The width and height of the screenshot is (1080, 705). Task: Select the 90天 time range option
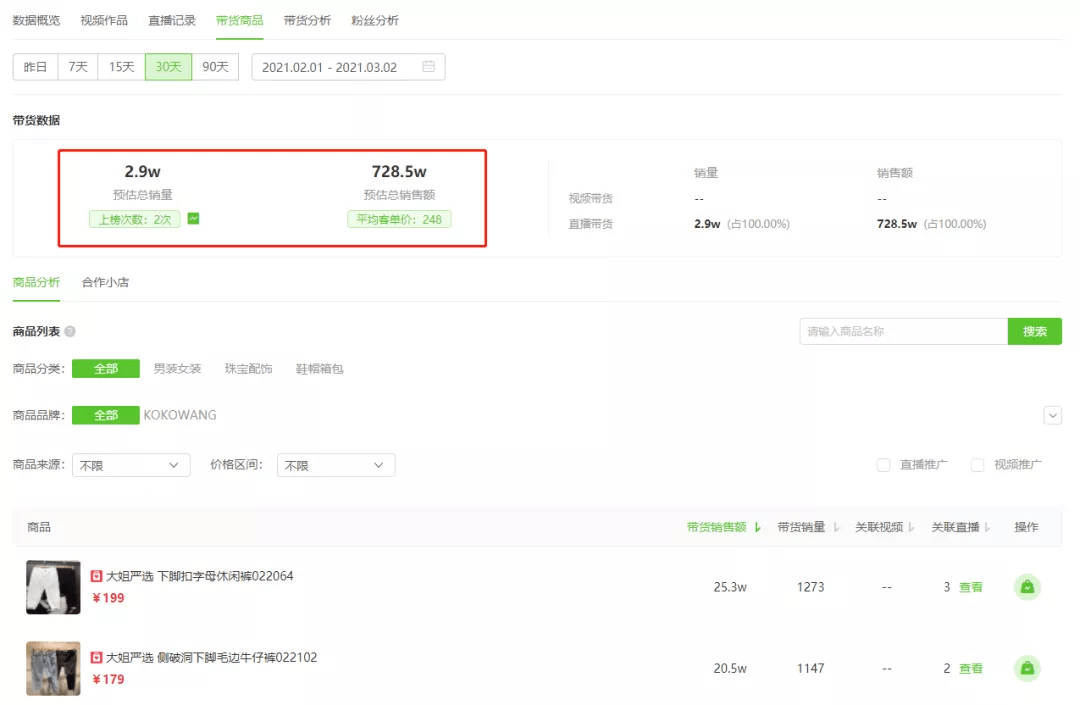[x=216, y=67]
